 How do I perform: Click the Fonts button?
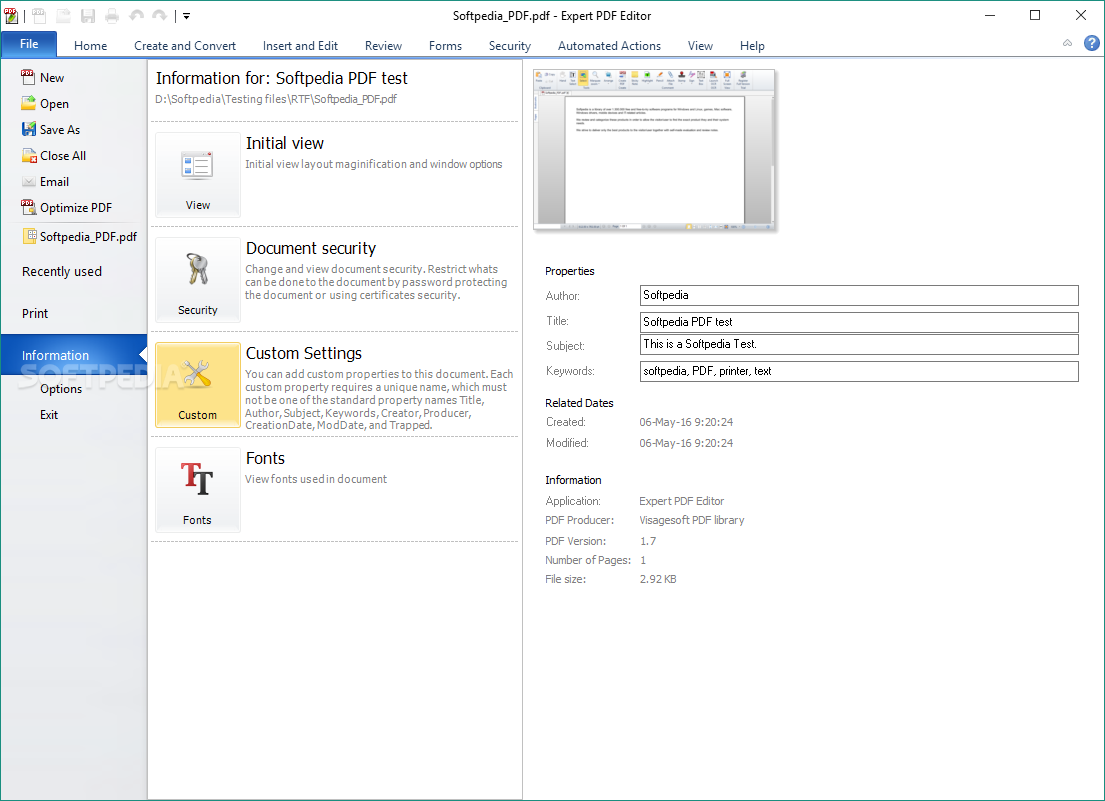(197, 490)
